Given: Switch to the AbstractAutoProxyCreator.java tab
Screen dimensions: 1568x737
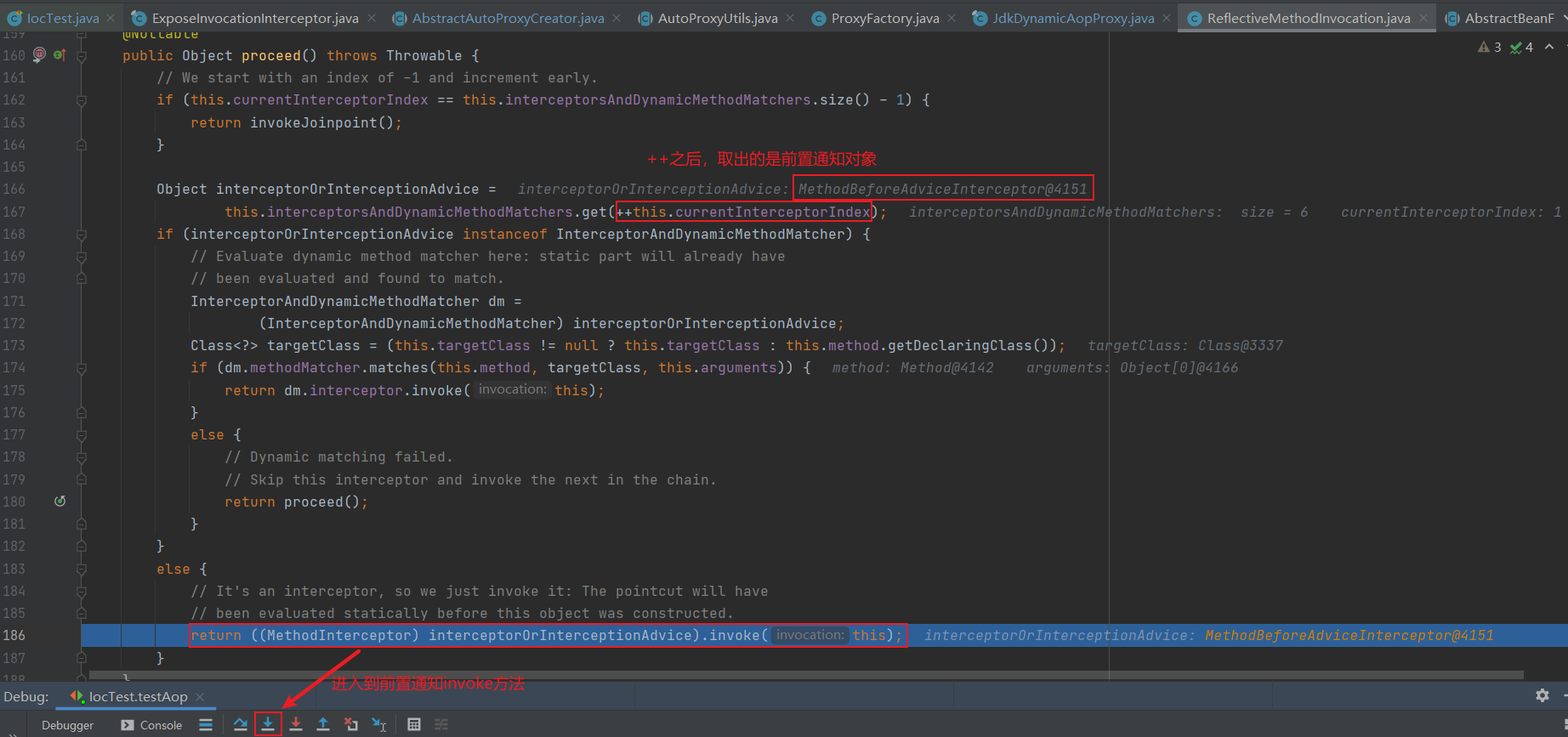Looking at the screenshot, I should coord(508,18).
